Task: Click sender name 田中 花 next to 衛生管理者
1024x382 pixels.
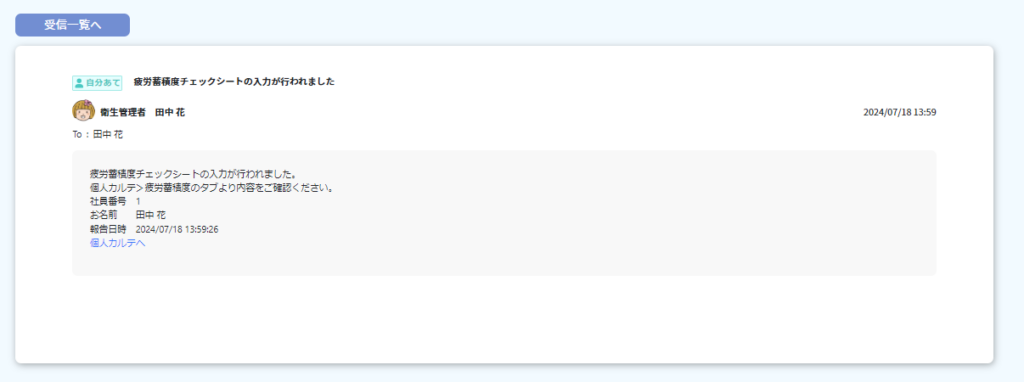Action: pos(170,112)
